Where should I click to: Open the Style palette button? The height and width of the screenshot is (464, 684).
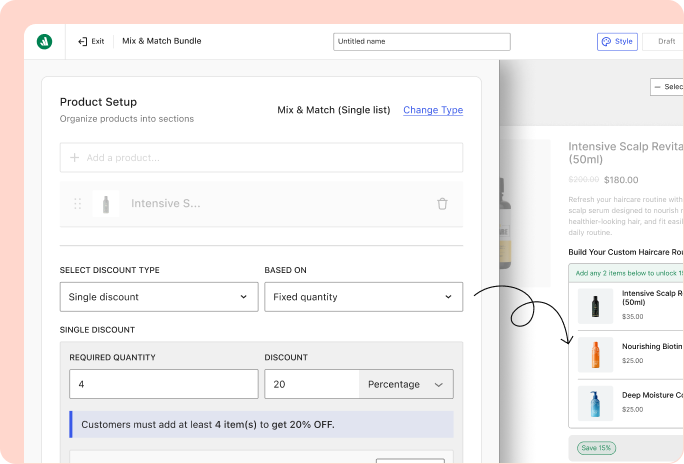[x=617, y=41]
